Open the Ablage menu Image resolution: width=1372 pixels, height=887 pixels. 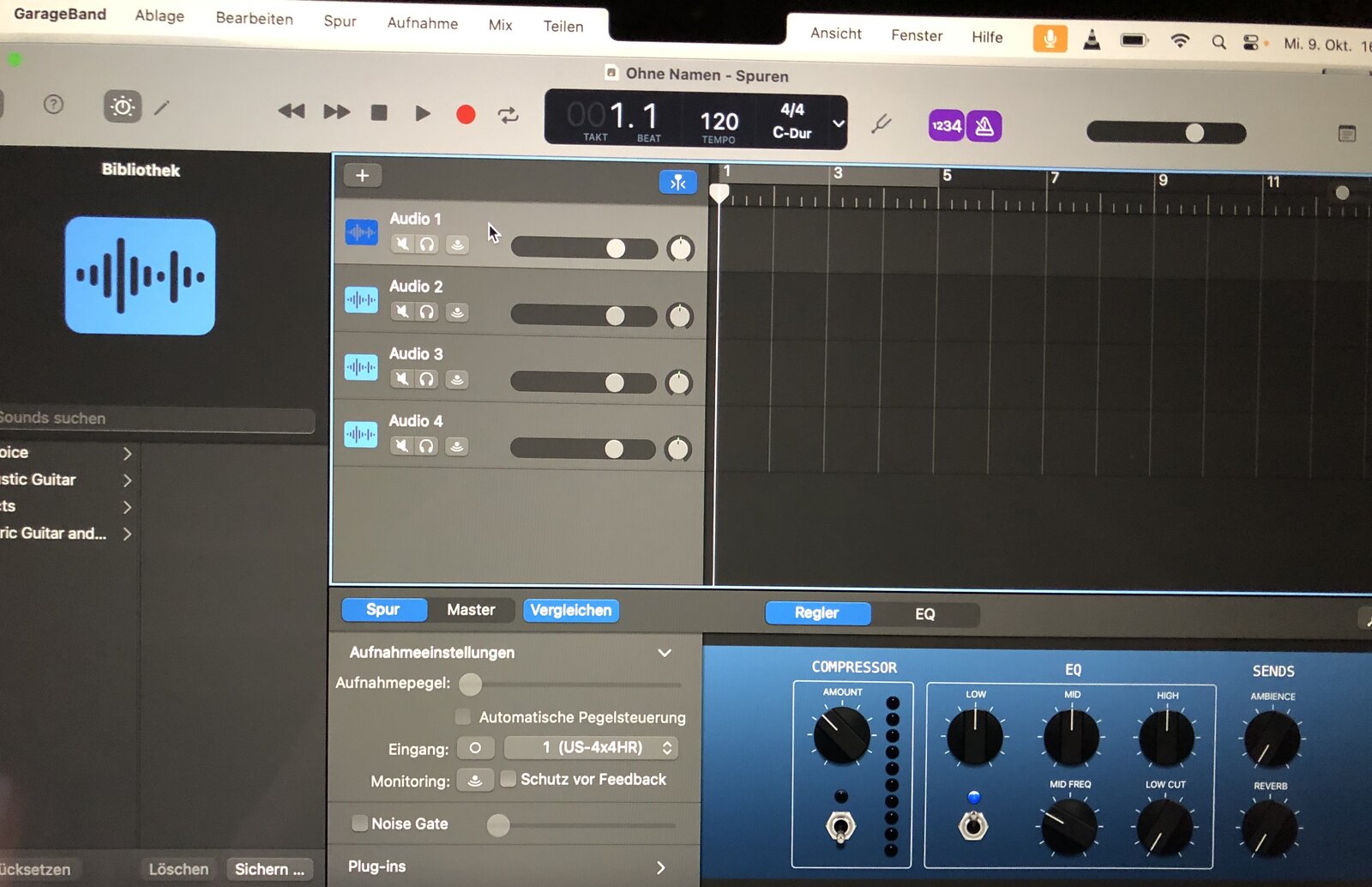click(159, 15)
